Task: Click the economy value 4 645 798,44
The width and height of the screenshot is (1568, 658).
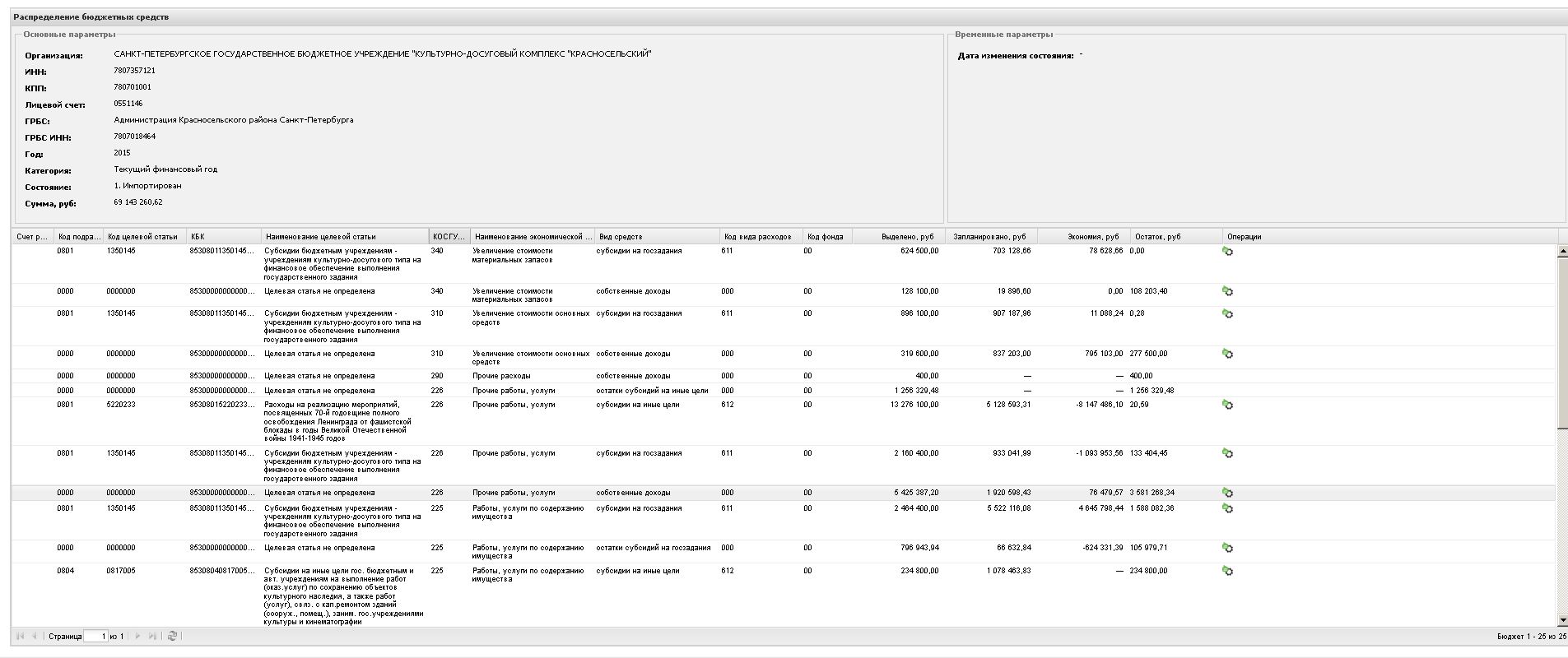Action: point(1100,508)
